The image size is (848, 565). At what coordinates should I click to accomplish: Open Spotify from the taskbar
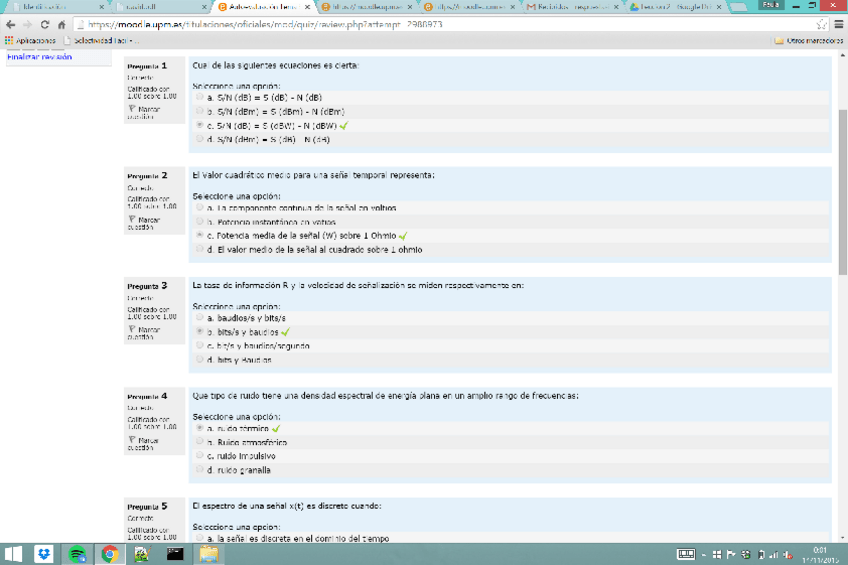tap(77, 554)
